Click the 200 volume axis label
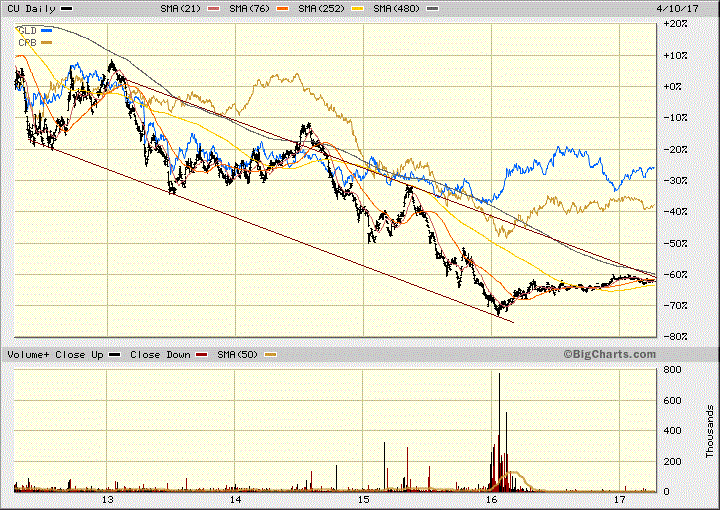720x510 pixels. click(672, 461)
